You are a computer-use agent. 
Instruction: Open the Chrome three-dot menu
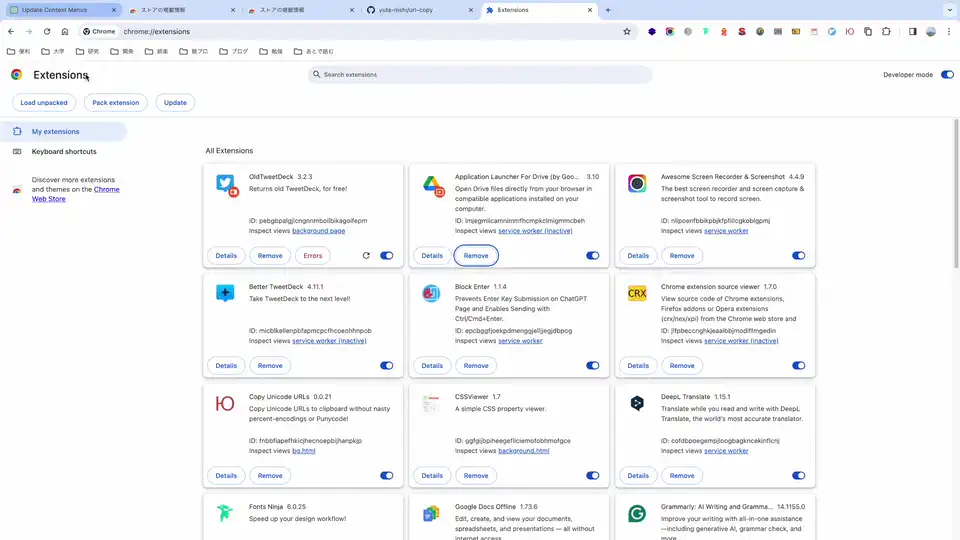click(x=949, y=32)
